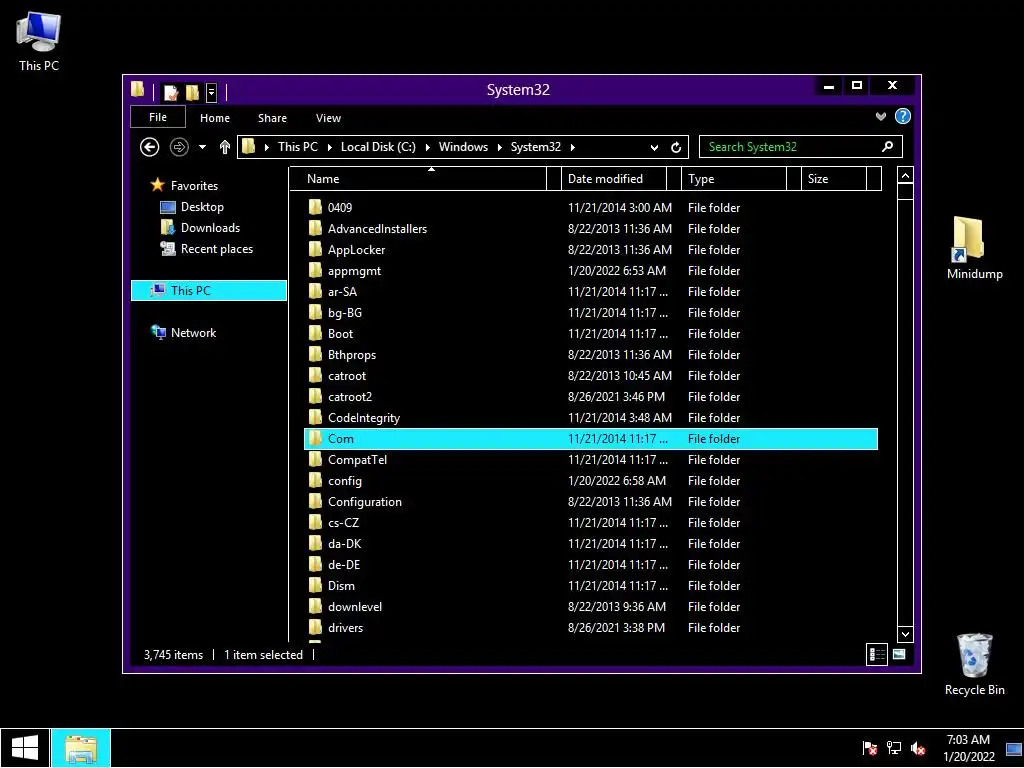Open Help with the question mark icon
The image size is (1024, 768).
pos(903,116)
